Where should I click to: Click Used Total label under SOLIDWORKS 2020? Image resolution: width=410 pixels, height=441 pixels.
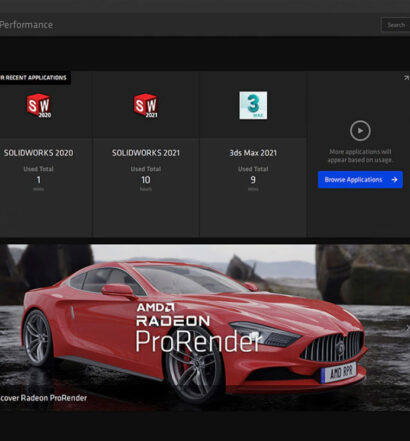point(39,169)
